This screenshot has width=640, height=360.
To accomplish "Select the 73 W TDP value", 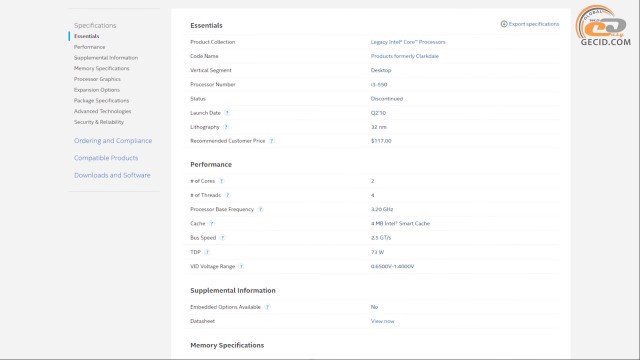I will pos(377,252).
